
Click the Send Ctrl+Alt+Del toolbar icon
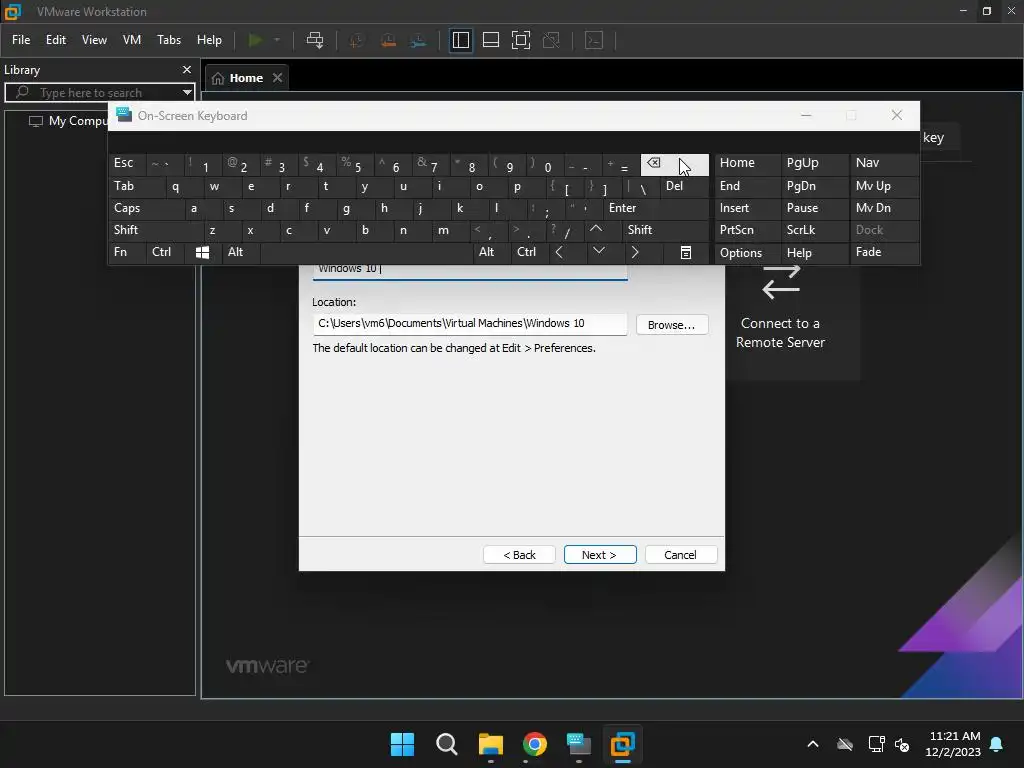coord(315,40)
